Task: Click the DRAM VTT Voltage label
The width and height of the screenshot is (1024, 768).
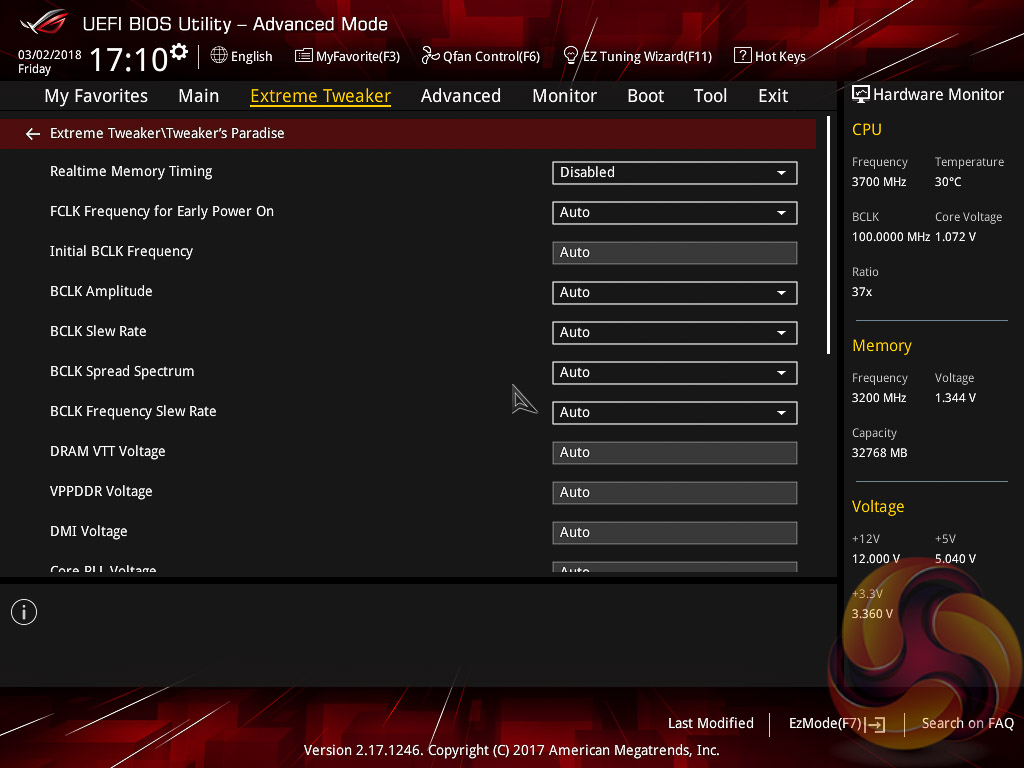Action: point(108,451)
